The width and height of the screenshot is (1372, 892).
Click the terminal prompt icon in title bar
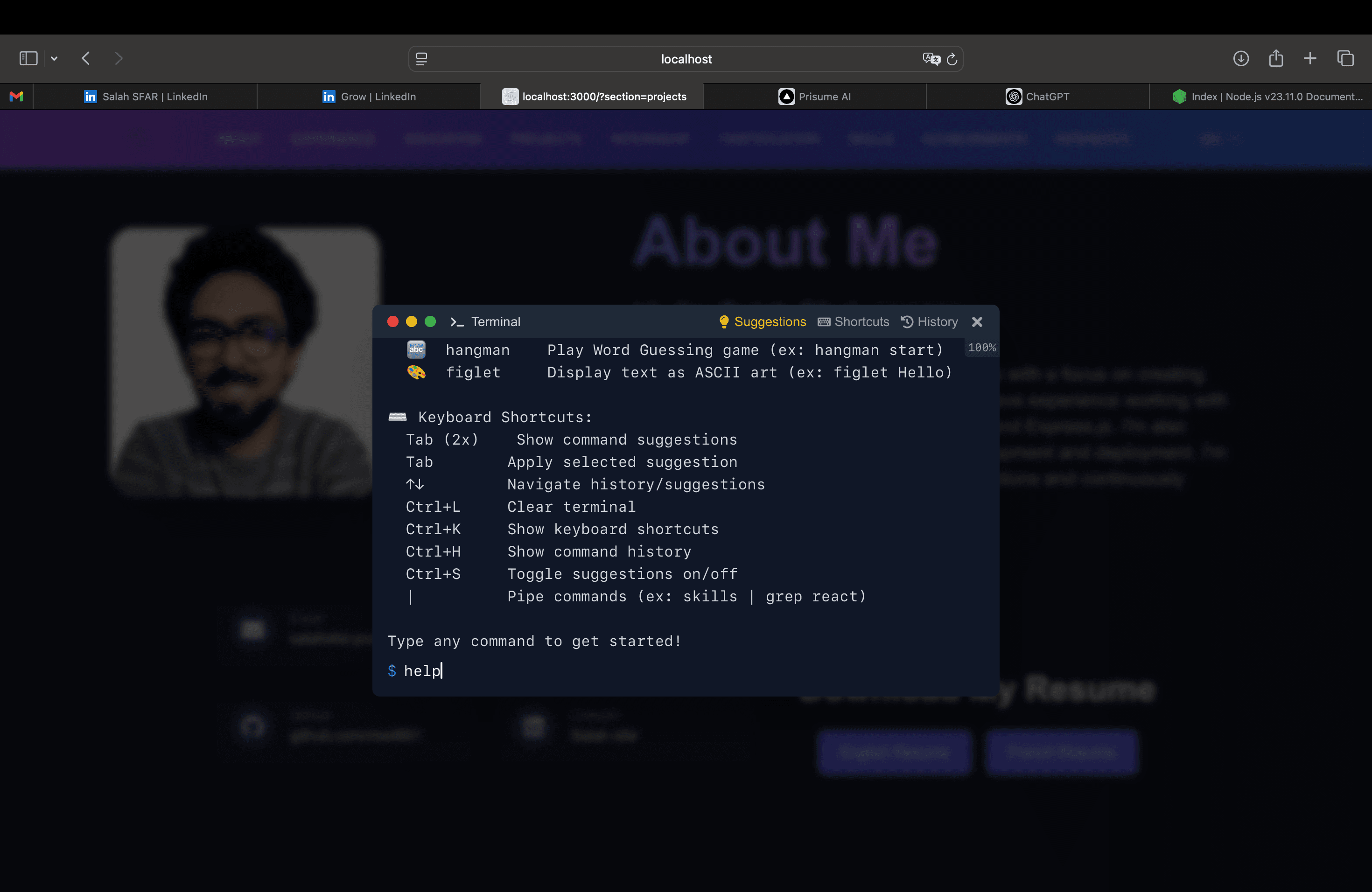(x=457, y=321)
